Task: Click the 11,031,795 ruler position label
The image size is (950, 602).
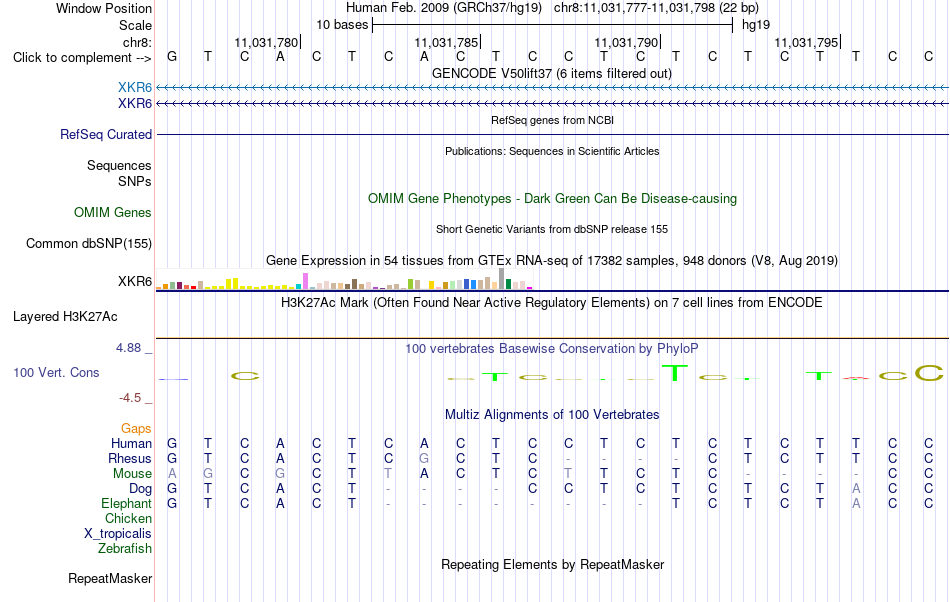Action: click(806, 42)
